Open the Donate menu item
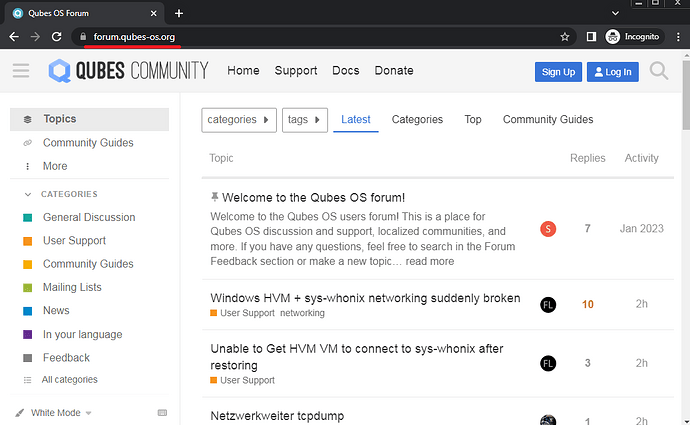 point(394,70)
